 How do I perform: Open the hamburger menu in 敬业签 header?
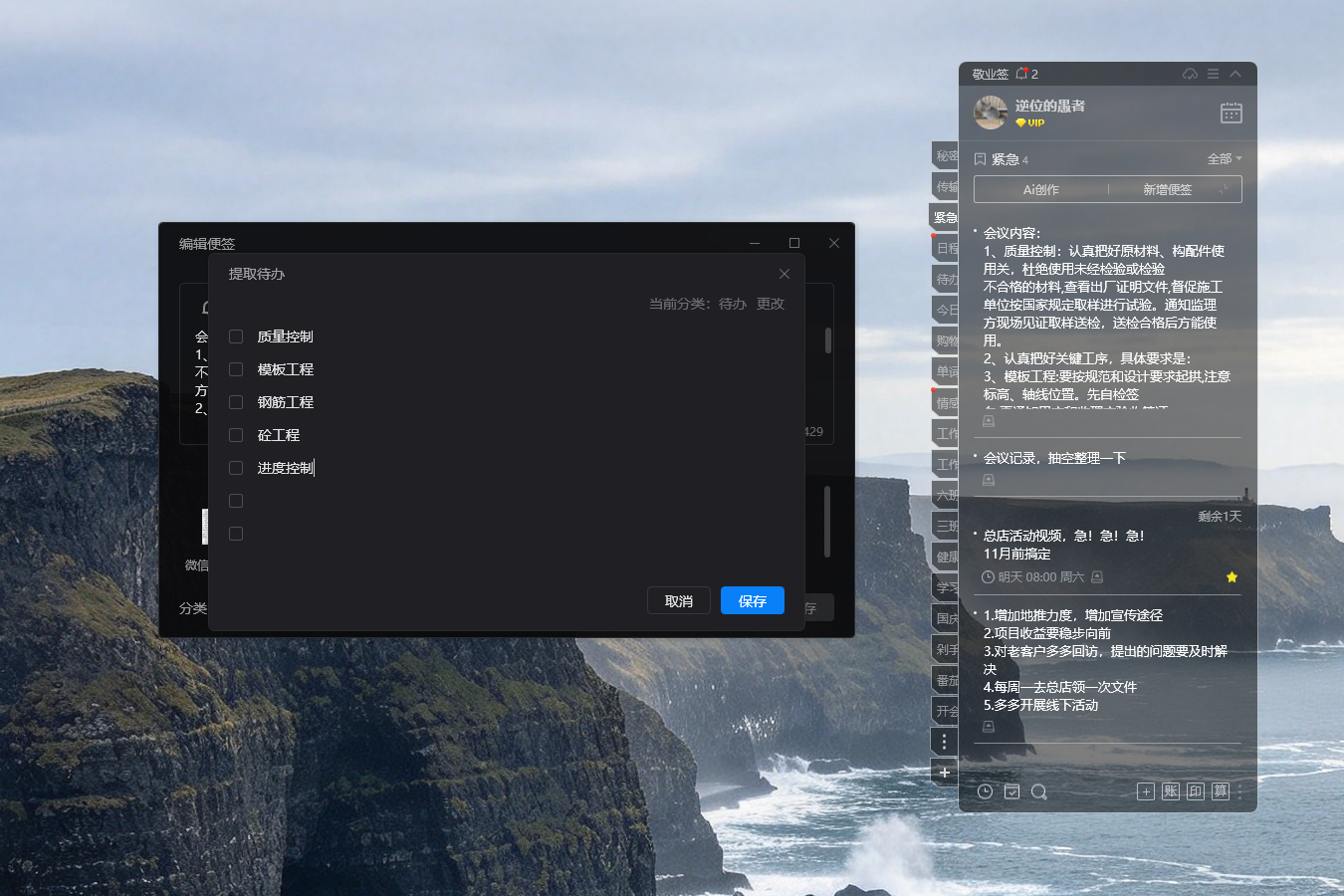pyautogui.click(x=1213, y=74)
